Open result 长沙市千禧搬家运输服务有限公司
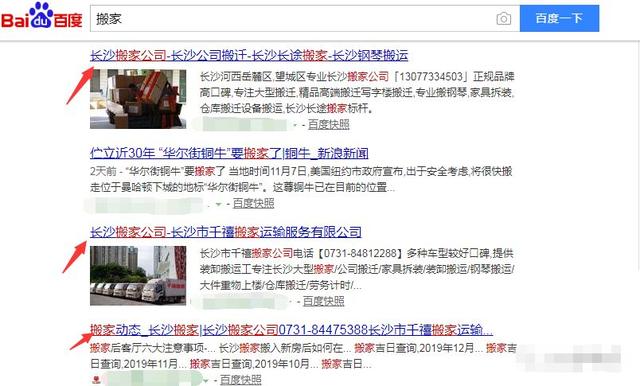640x386 pixels. [226, 232]
